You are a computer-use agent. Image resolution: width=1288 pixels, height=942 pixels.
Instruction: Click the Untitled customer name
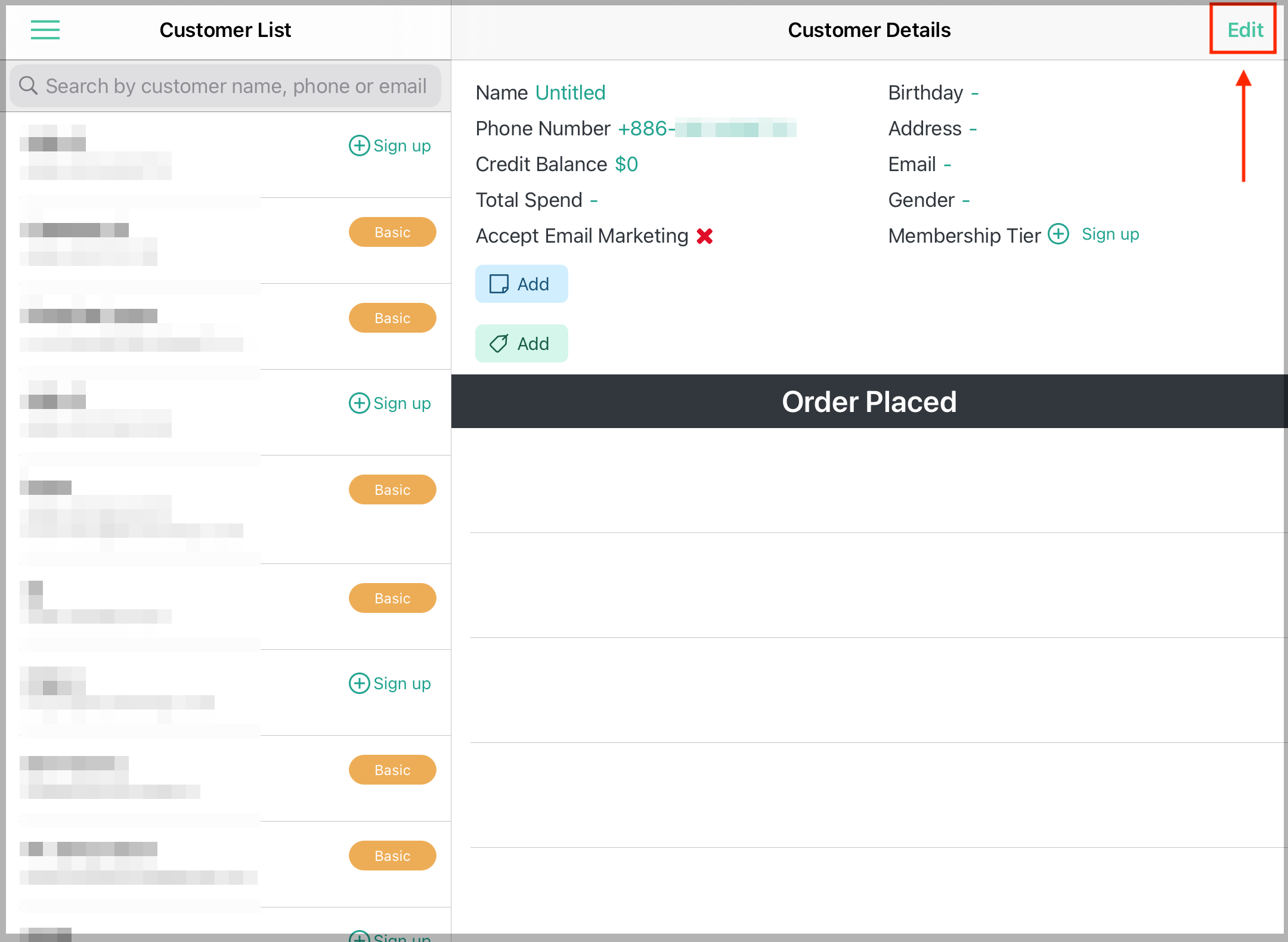pyautogui.click(x=570, y=93)
